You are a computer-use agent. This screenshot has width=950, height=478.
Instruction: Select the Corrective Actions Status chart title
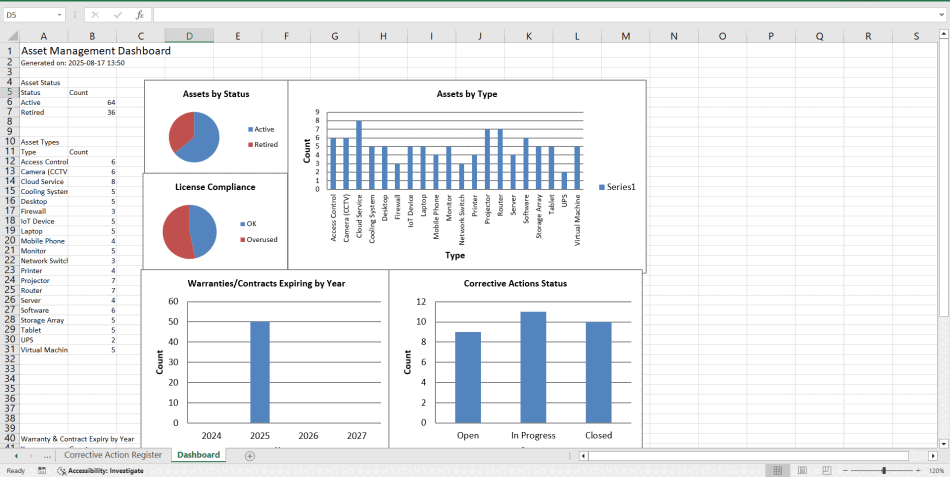tap(515, 283)
